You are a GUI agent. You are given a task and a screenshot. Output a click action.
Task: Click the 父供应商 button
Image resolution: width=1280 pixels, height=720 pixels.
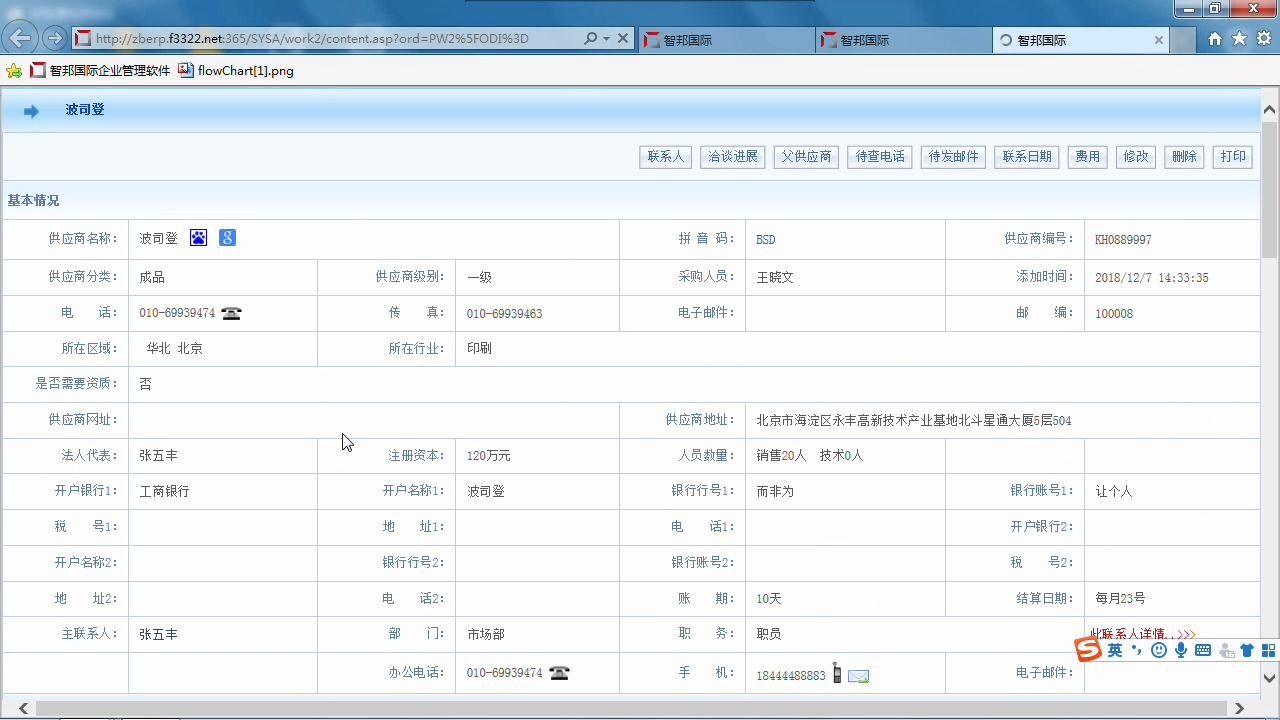pyautogui.click(x=806, y=157)
